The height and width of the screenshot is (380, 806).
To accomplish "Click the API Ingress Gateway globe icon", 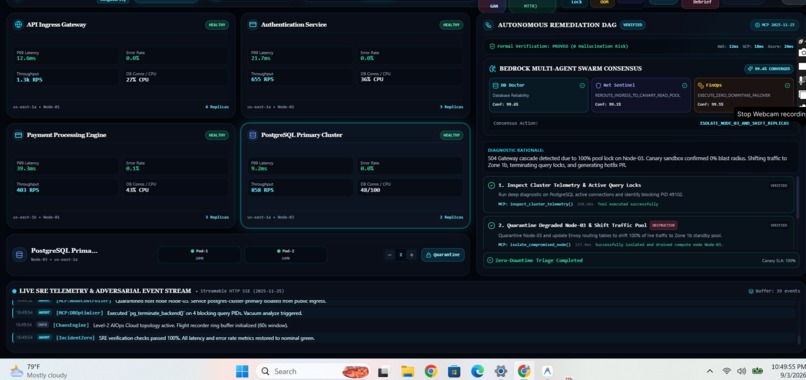I will [x=19, y=25].
